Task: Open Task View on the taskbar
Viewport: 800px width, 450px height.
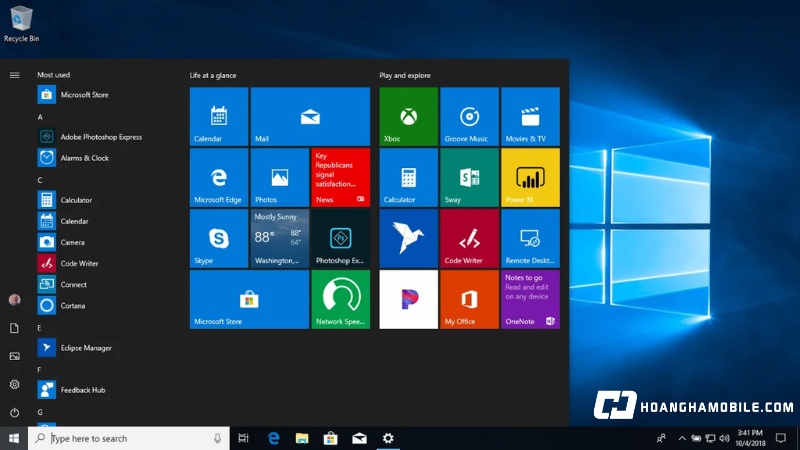Action: (243, 438)
